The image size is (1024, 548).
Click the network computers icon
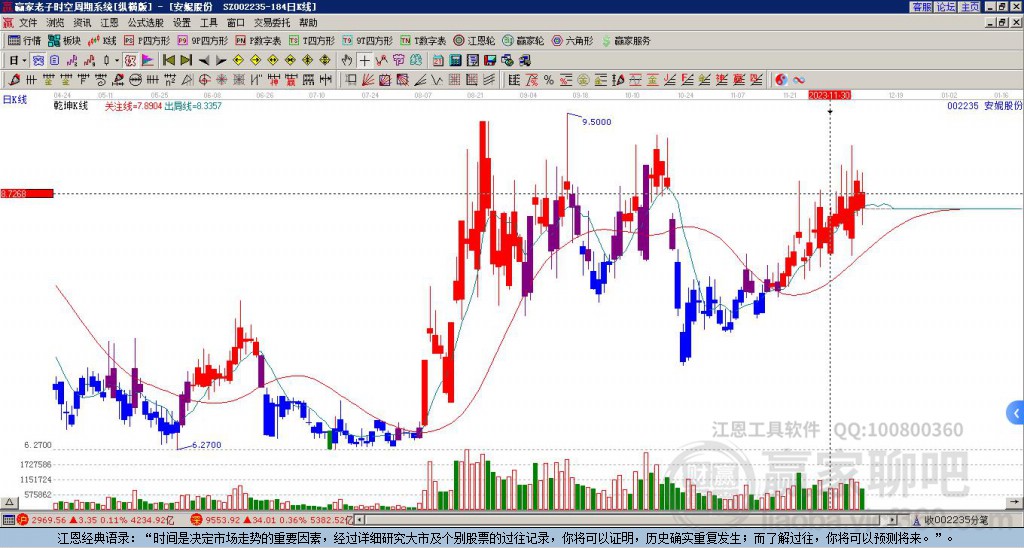coord(525,61)
